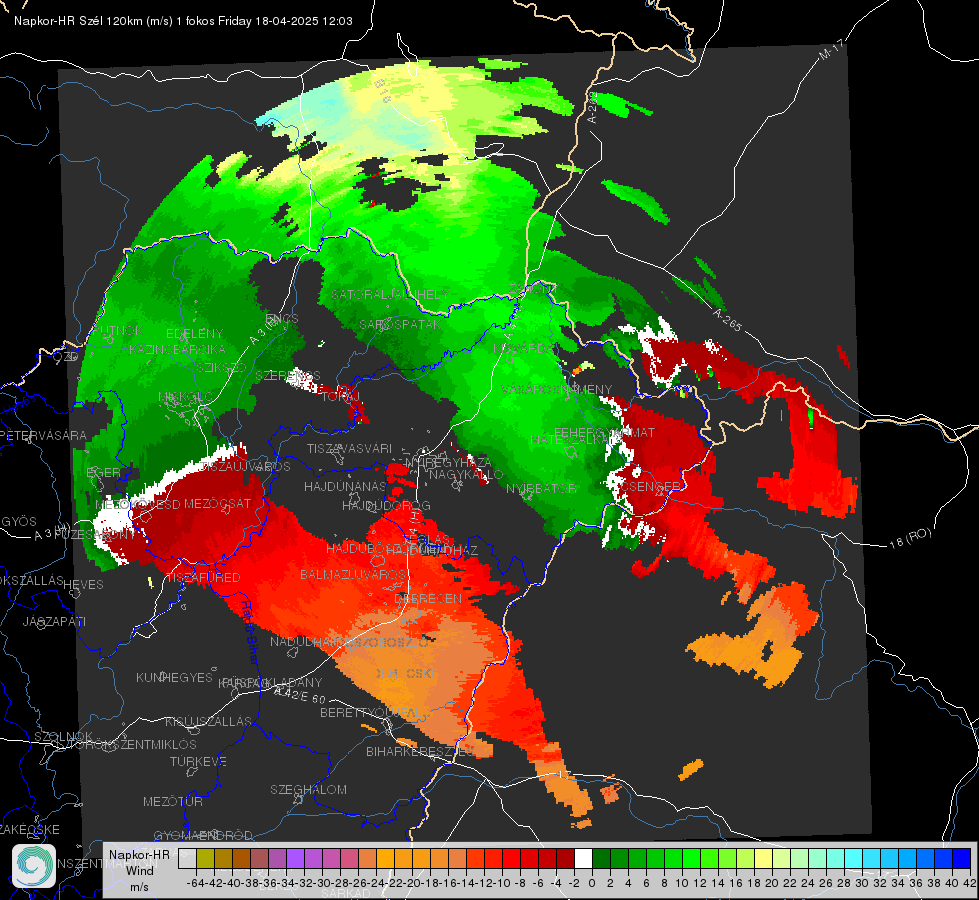Choose the light gray first swatch in the legend
Image resolution: width=979 pixels, height=900 pixels.
pyautogui.click(x=187, y=859)
